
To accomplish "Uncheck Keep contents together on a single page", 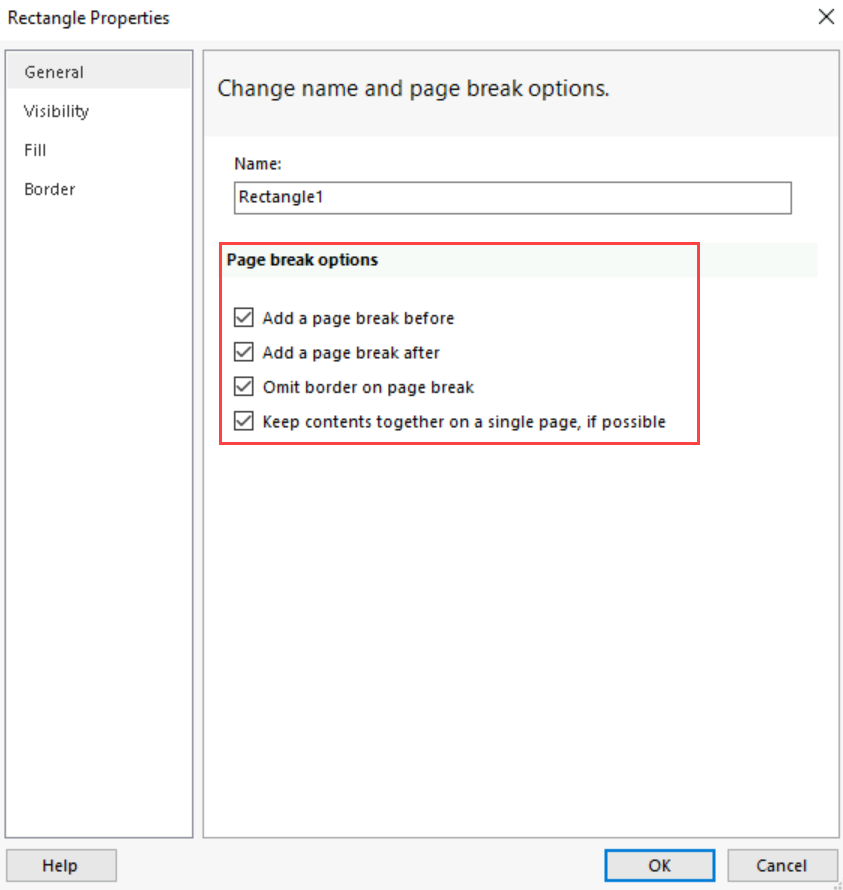I will [243, 421].
